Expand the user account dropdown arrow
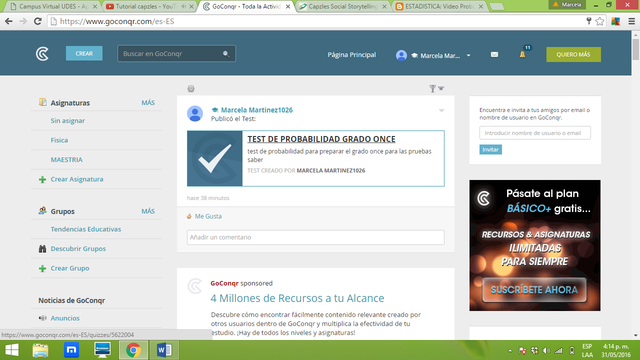640x360 pixels. coord(469,55)
